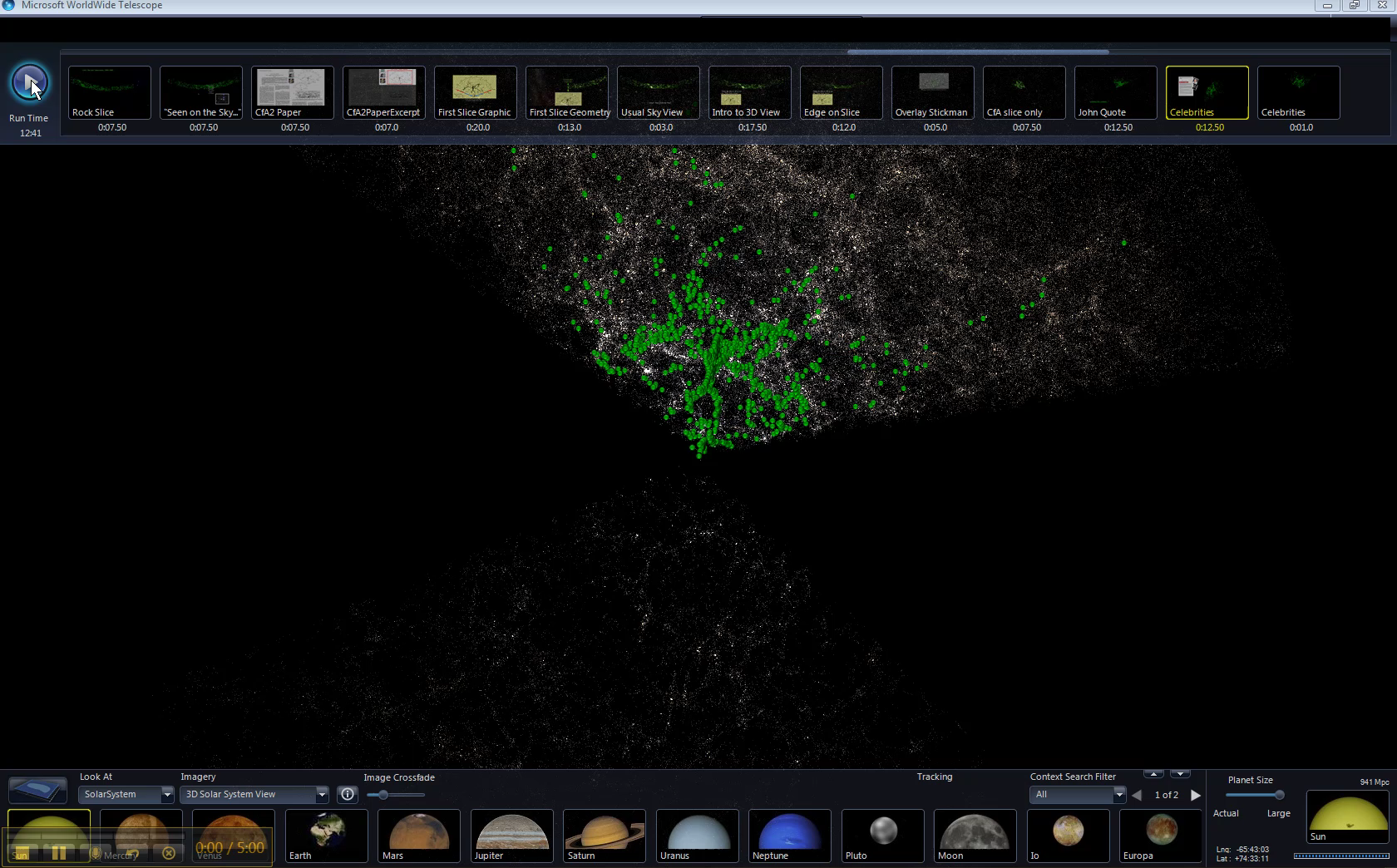The image size is (1397, 868).
Task: Click the Planet Size slider handle
Action: [1279, 795]
